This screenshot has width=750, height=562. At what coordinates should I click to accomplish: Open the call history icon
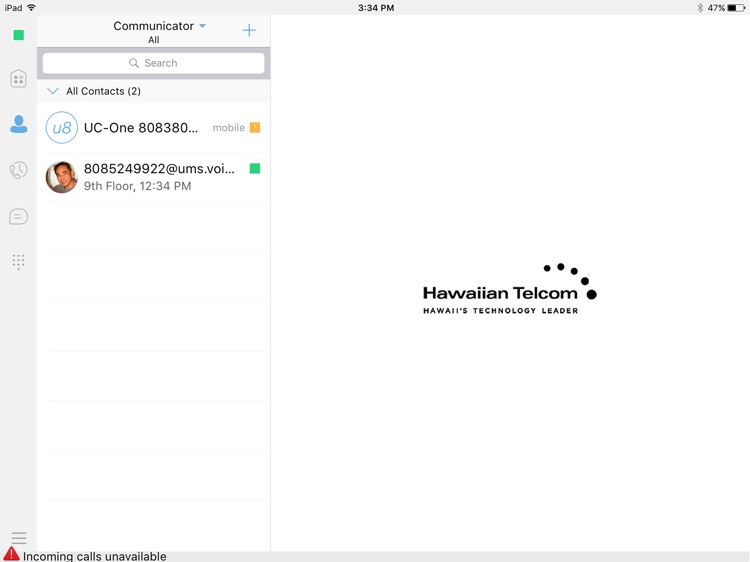point(18,170)
